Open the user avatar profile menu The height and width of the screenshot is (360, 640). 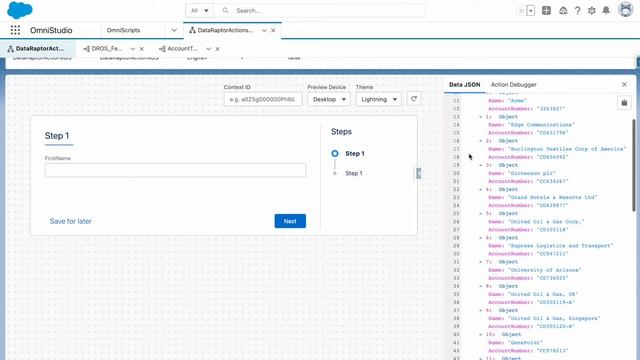(x=625, y=10)
